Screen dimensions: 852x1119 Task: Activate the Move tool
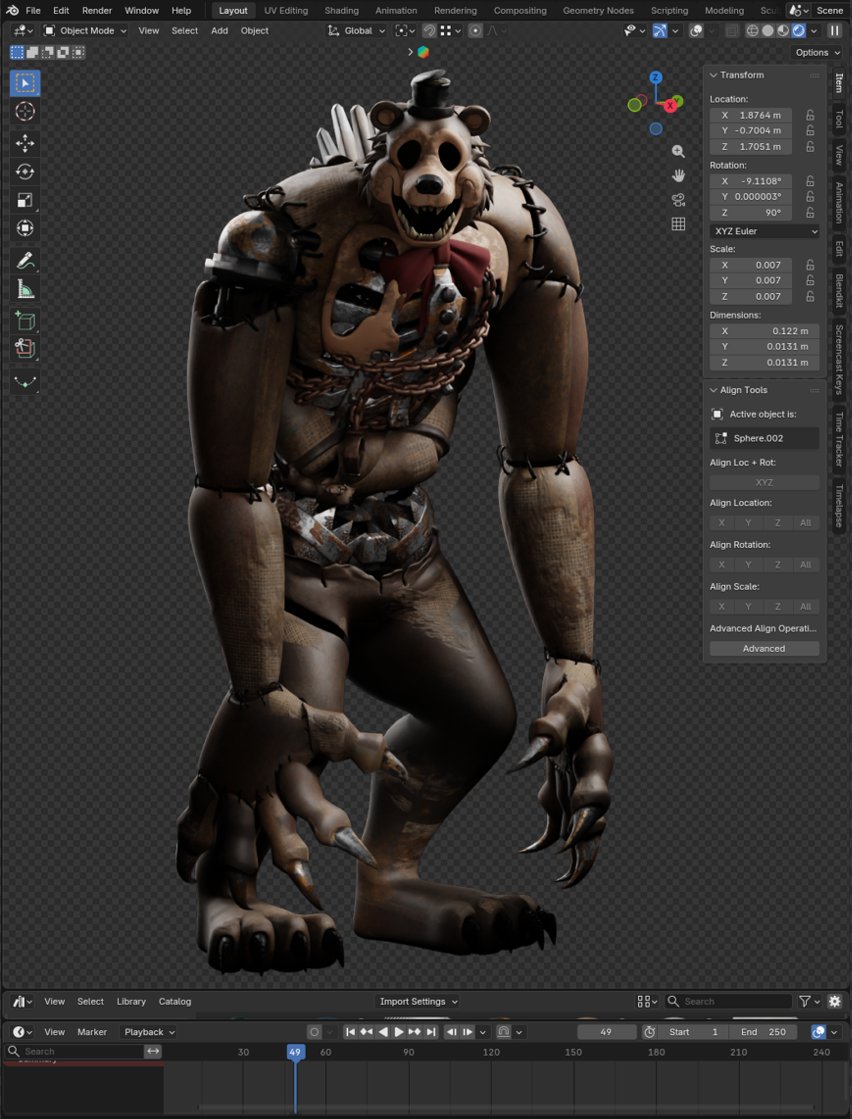25,143
